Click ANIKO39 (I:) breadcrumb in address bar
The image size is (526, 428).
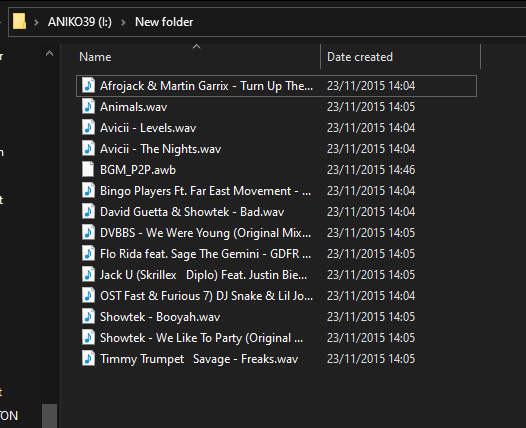80,22
